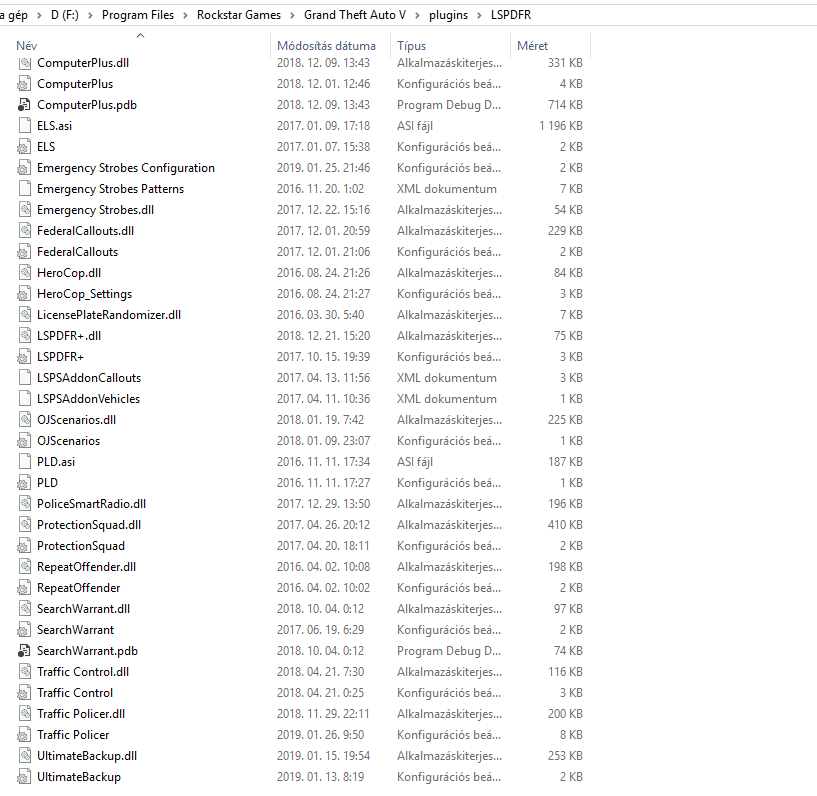This screenshot has width=817, height=796.
Task: Go to plugins breadcrumb folder
Action: 448,15
